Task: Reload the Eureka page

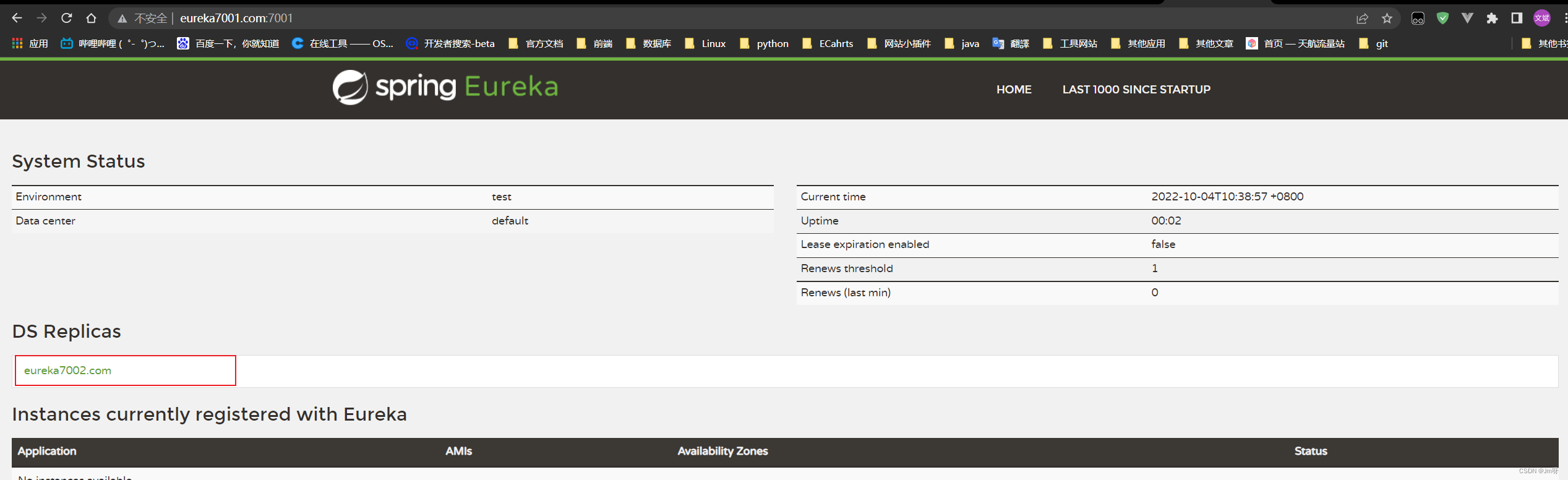Action: pyautogui.click(x=66, y=18)
